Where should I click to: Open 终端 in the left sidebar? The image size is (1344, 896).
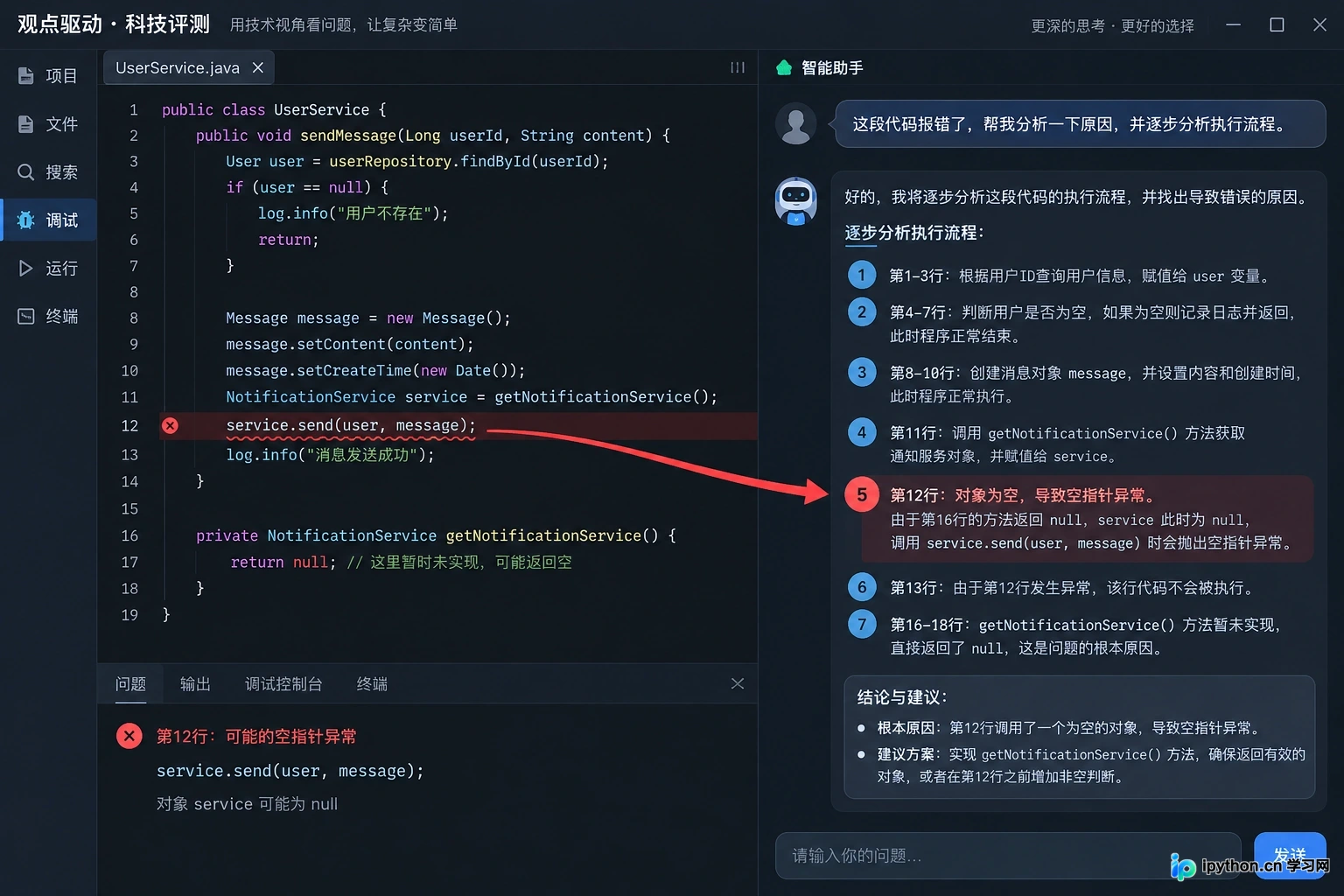(48, 317)
